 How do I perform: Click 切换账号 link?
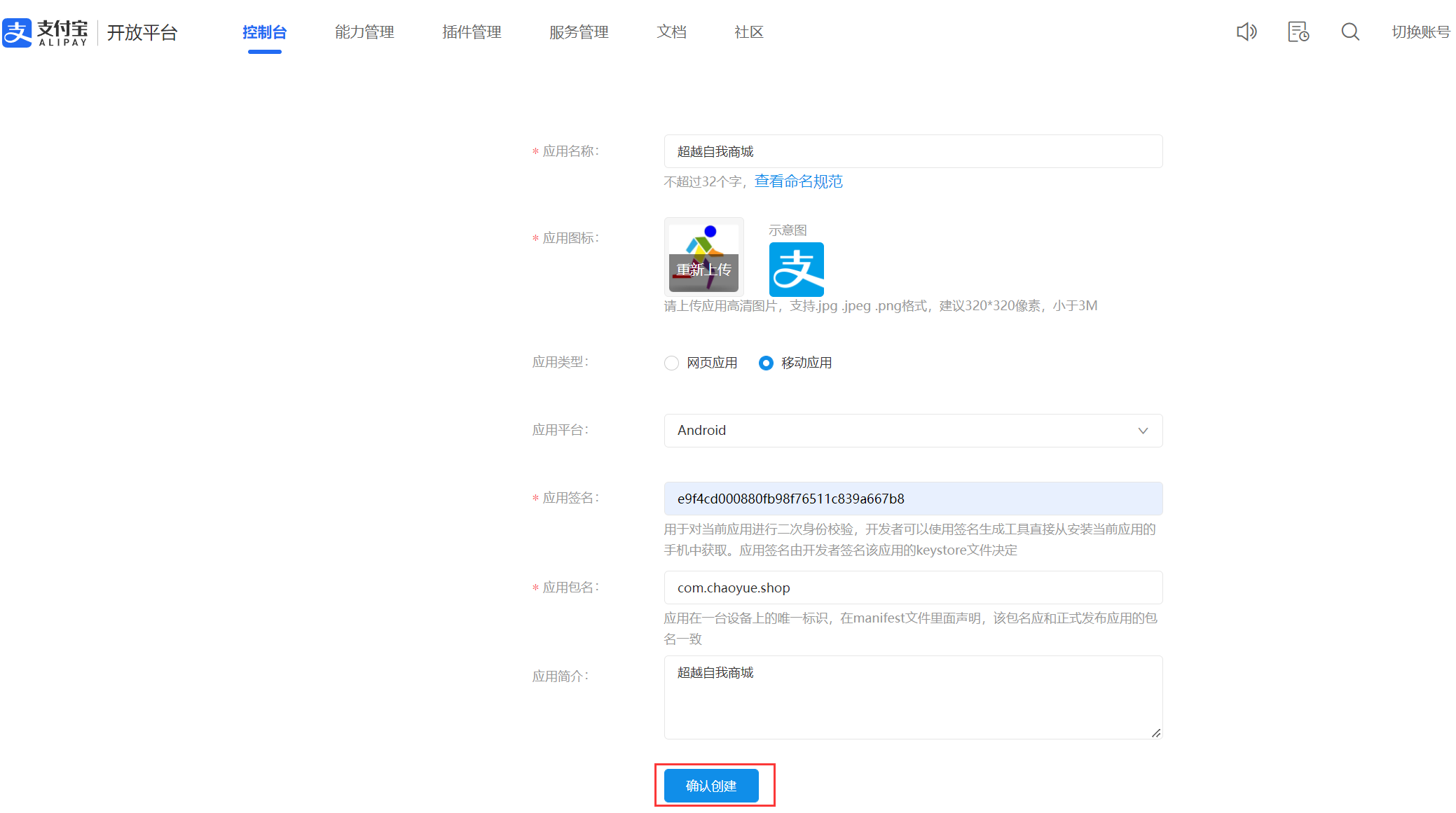tap(1420, 32)
